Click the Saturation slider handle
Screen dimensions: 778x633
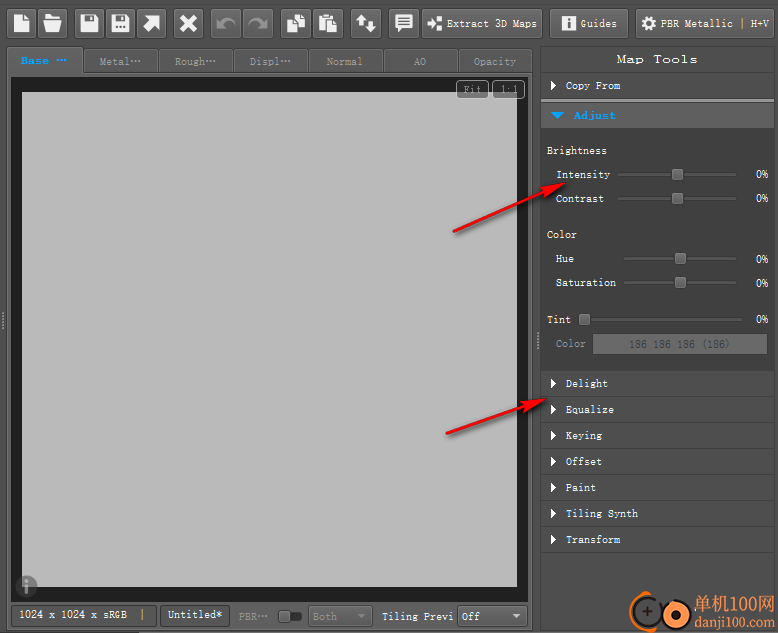point(680,282)
